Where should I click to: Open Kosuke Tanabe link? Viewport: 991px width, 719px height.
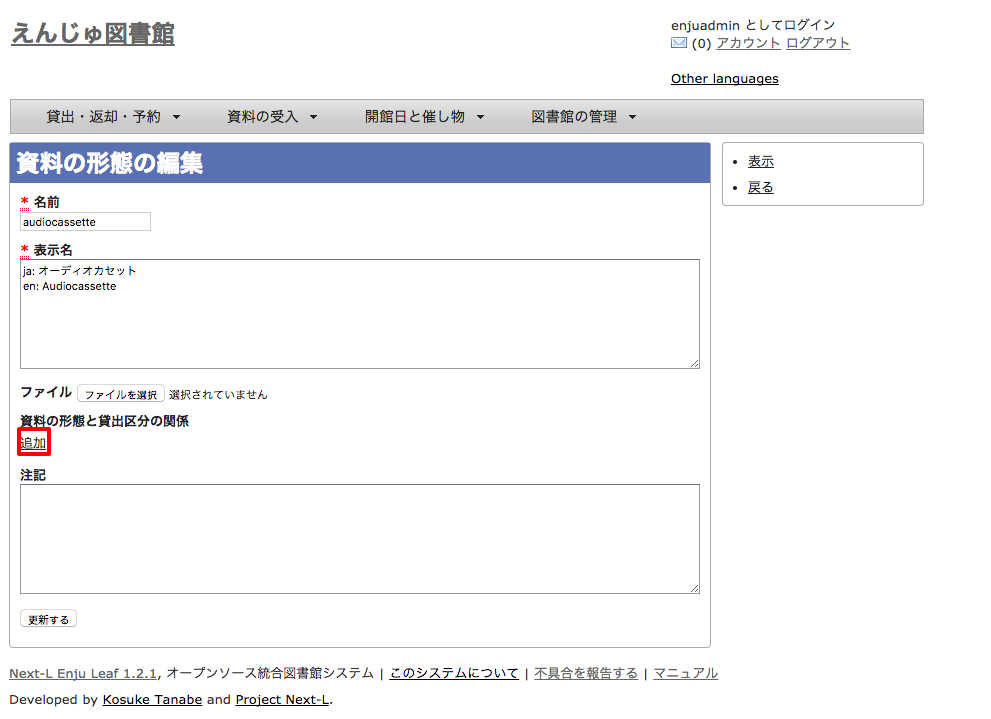click(x=152, y=700)
